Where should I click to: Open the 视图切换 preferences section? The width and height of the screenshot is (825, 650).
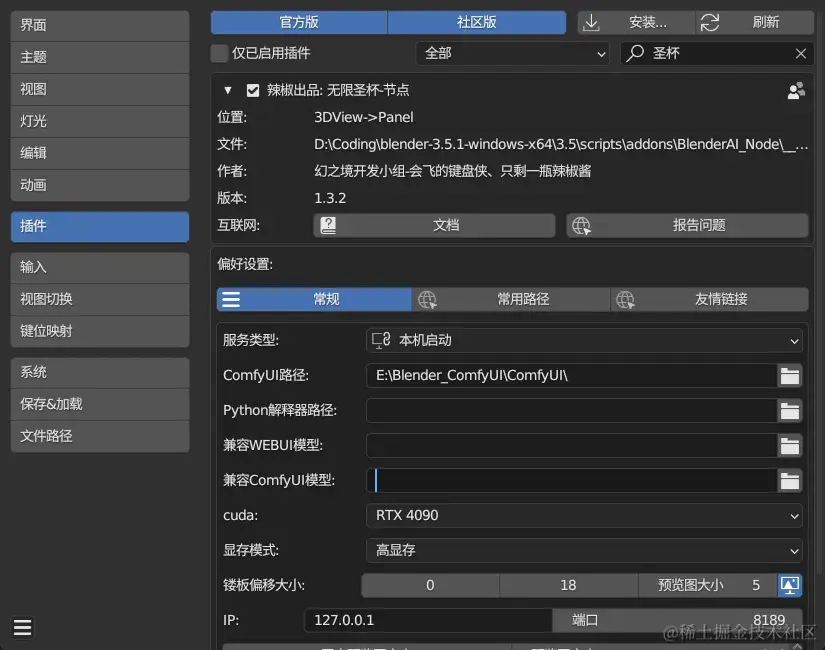[x=100, y=299]
